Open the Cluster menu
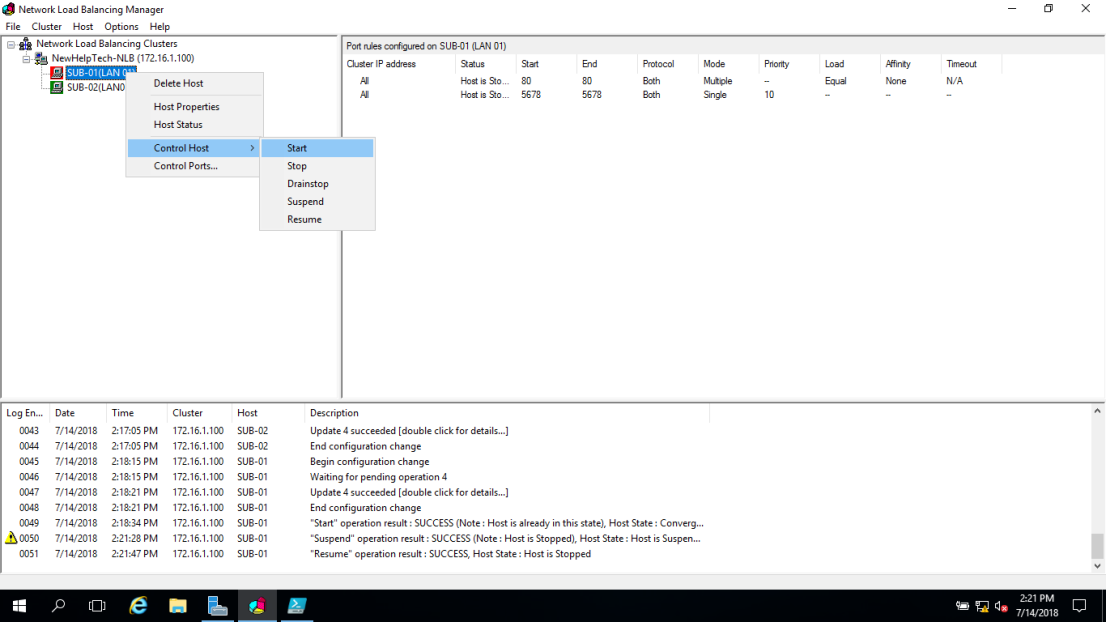The image size is (1106, 622). (x=47, y=27)
